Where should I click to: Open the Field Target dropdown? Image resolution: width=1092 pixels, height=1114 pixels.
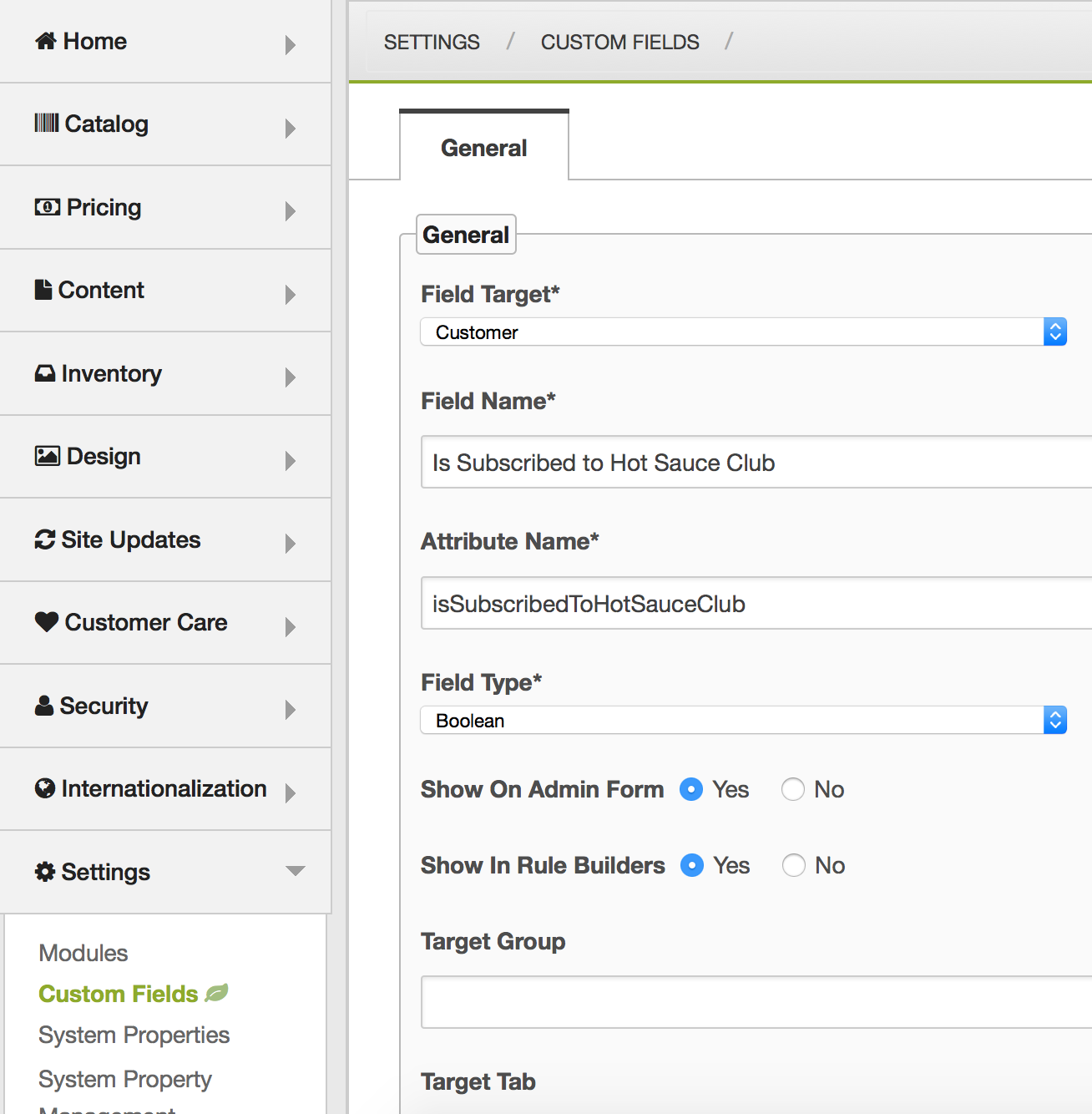point(744,332)
